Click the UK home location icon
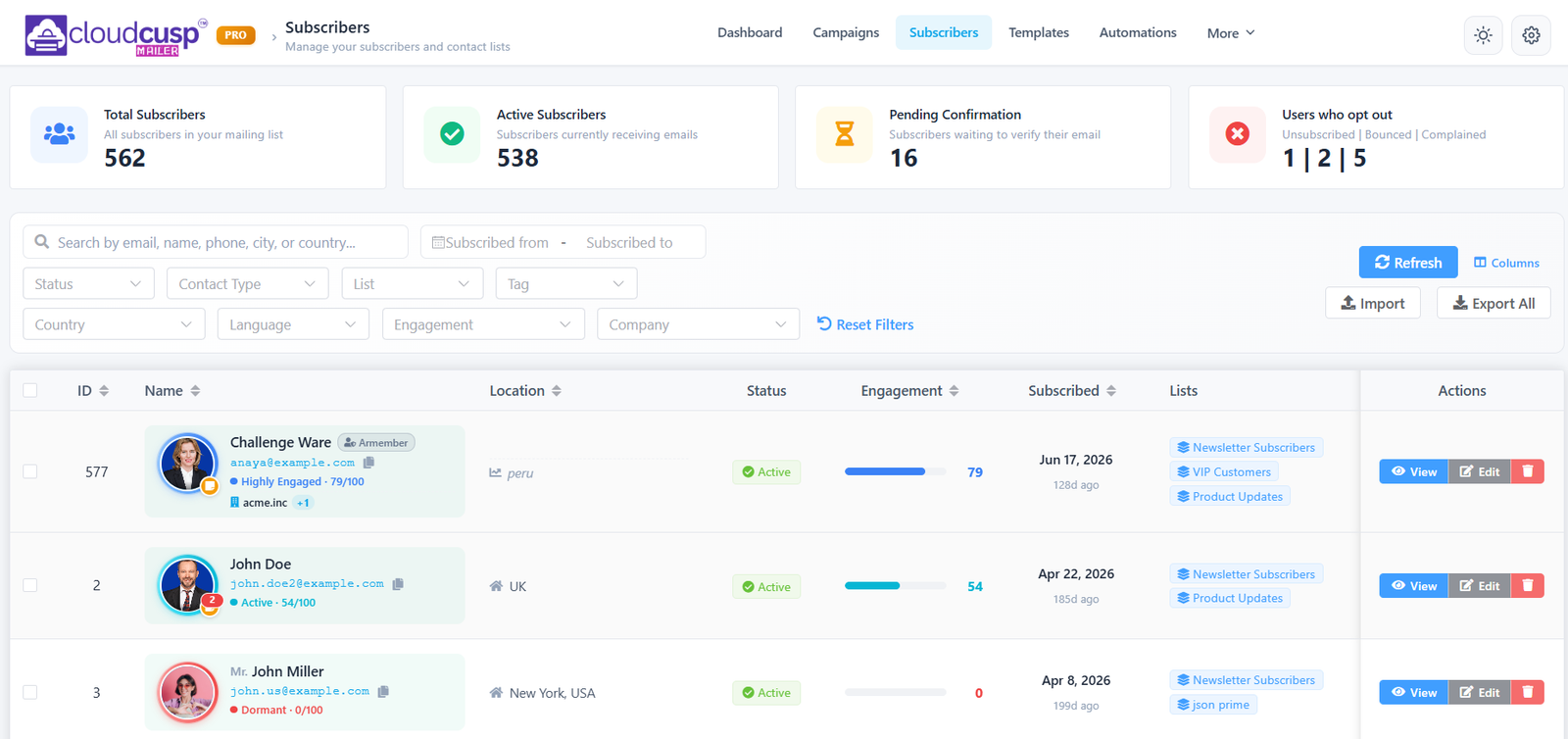Viewport: 1568px width, 739px height. [x=496, y=586]
